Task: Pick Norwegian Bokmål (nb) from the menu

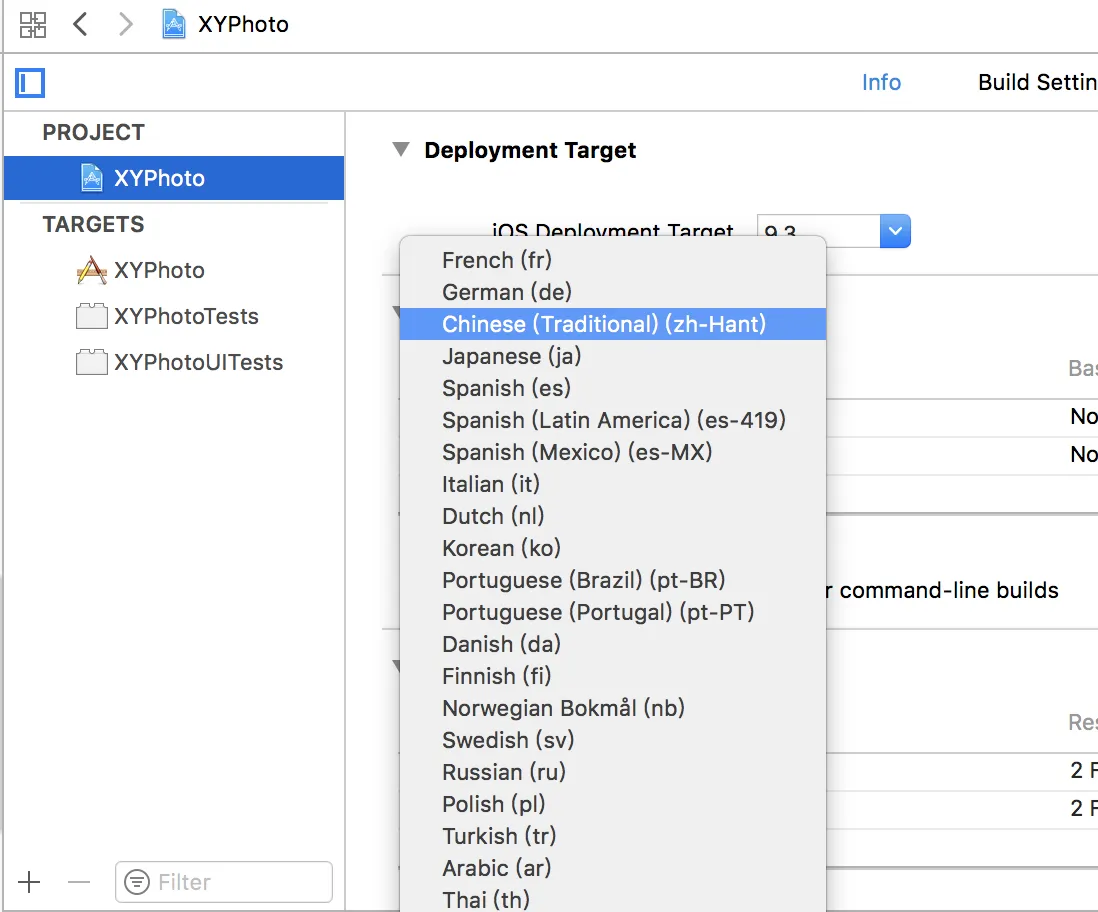Action: 563,708
